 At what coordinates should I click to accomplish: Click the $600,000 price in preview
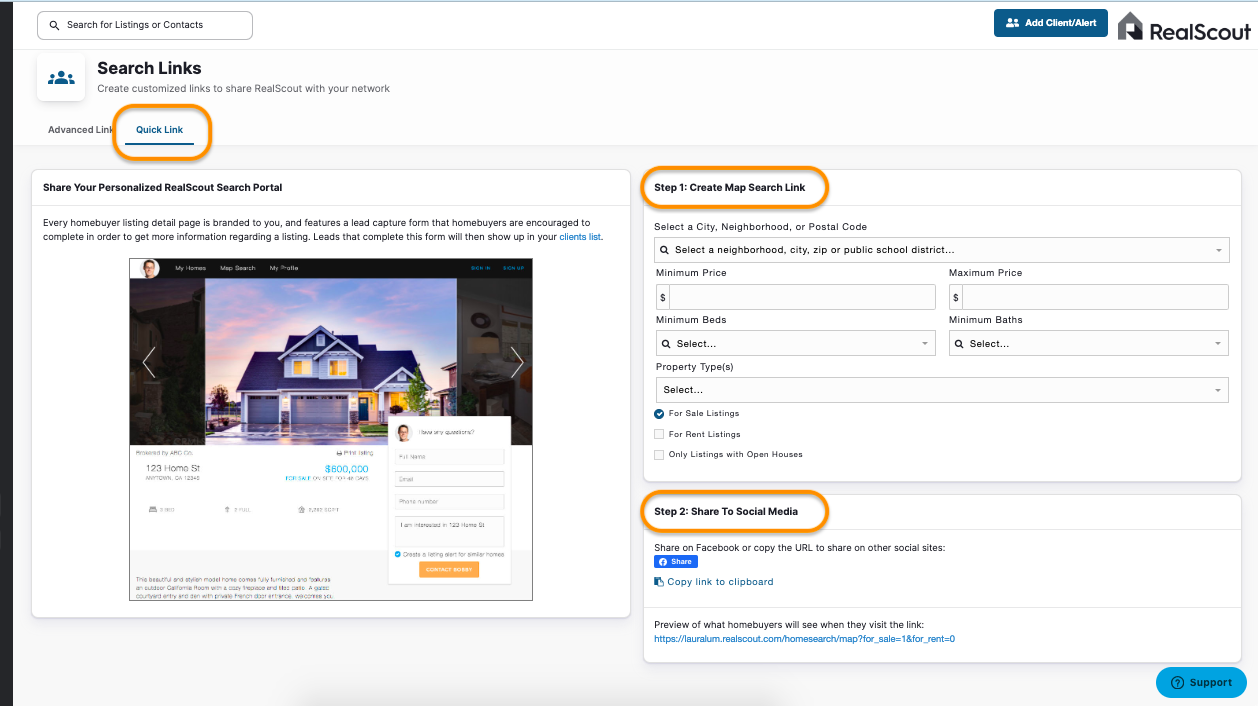tap(347, 469)
